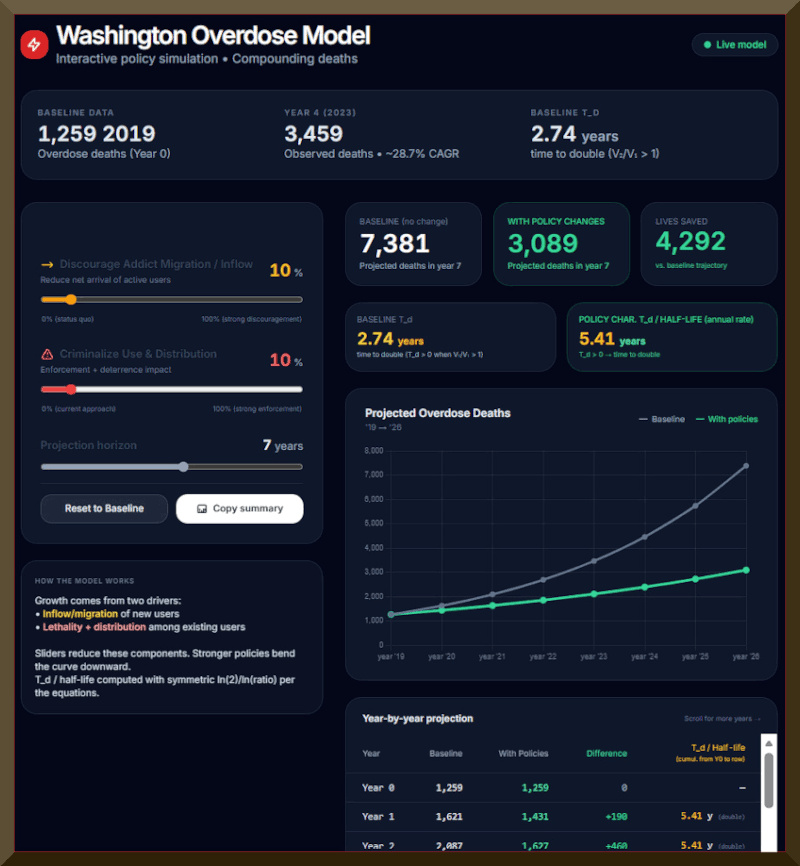Click the 1,259 2019 baseline data figure
This screenshot has height=866, width=800.
(97, 134)
